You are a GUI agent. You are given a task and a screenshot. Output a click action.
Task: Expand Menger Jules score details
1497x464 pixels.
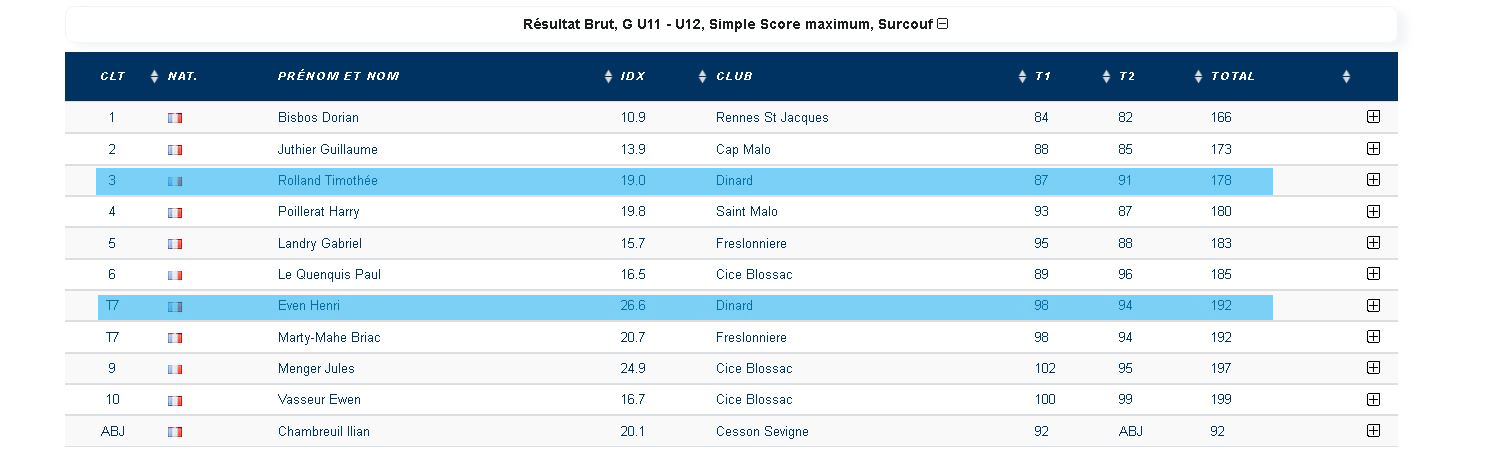[1373, 367]
